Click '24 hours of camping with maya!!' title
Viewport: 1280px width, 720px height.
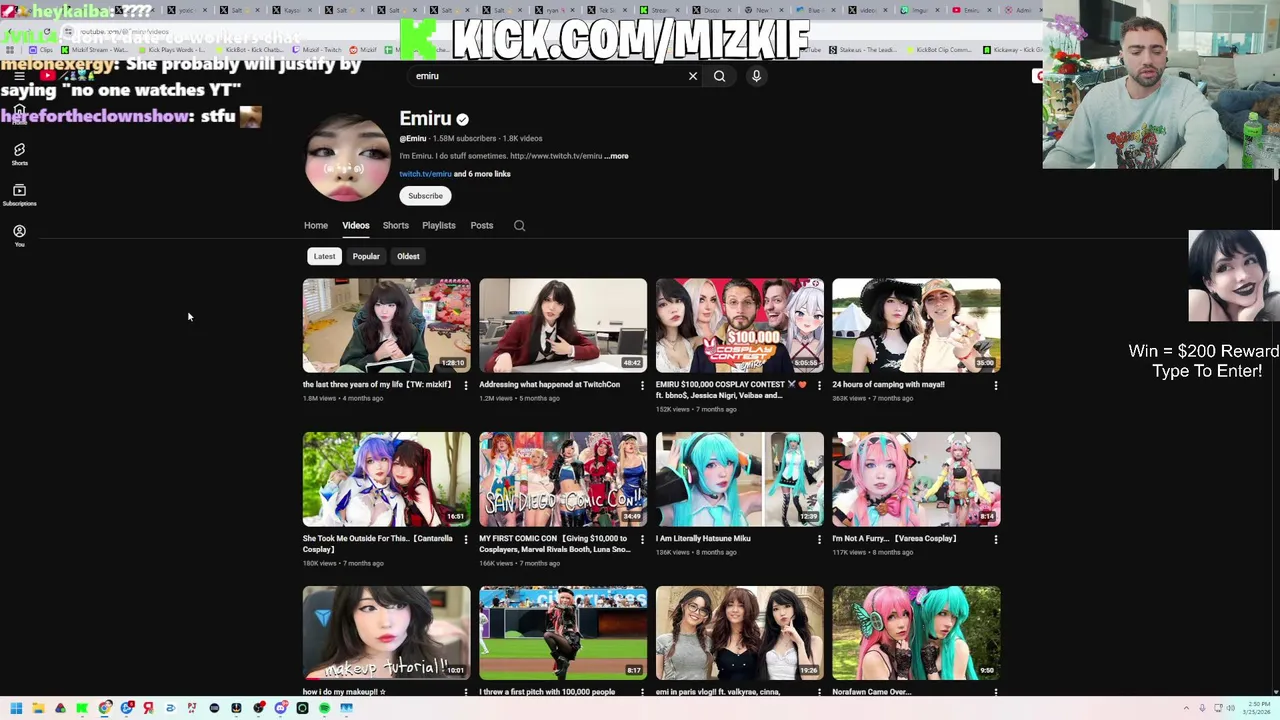pyautogui.click(x=888, y=384)
